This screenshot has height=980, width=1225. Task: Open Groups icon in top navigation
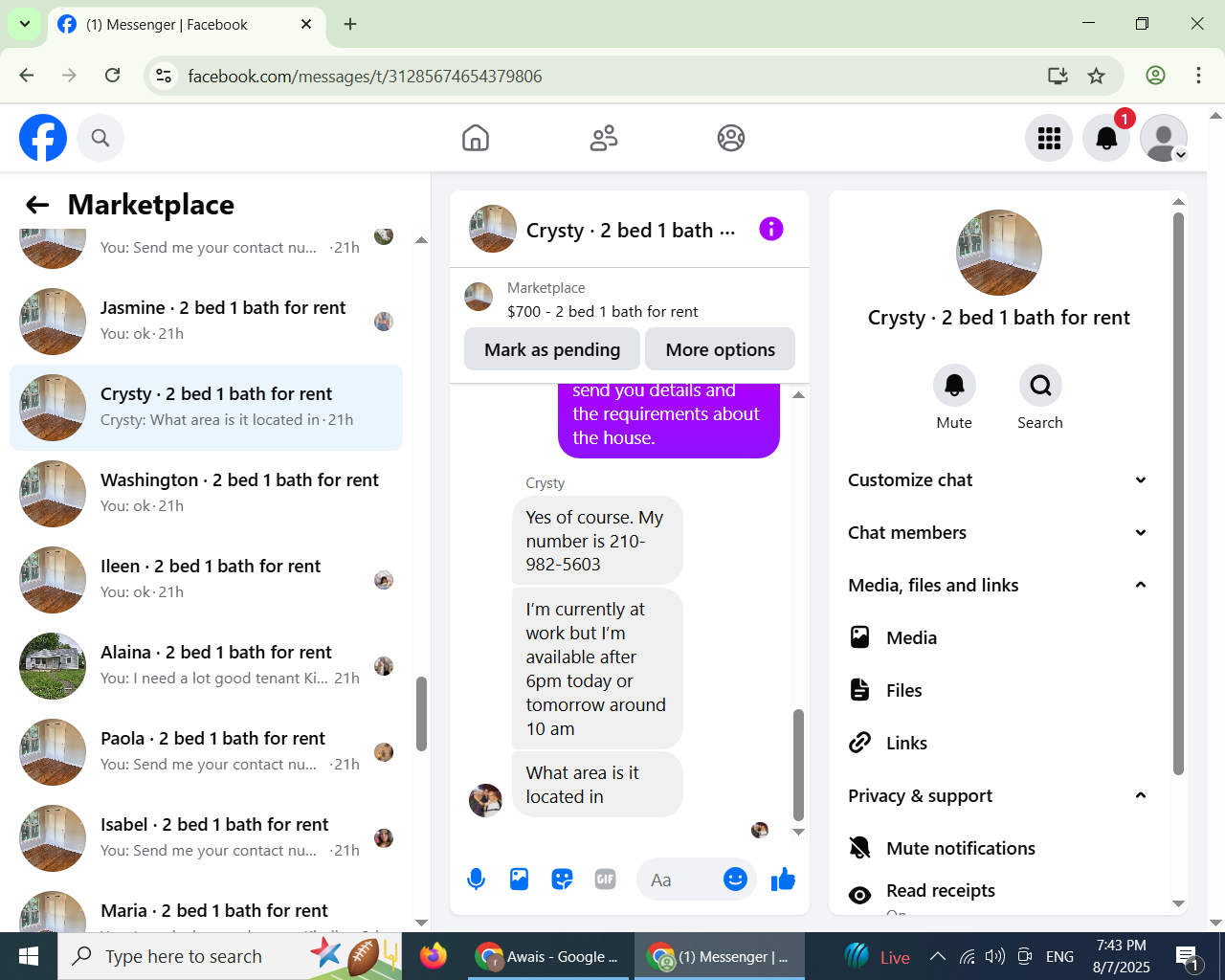pos(731,138)
